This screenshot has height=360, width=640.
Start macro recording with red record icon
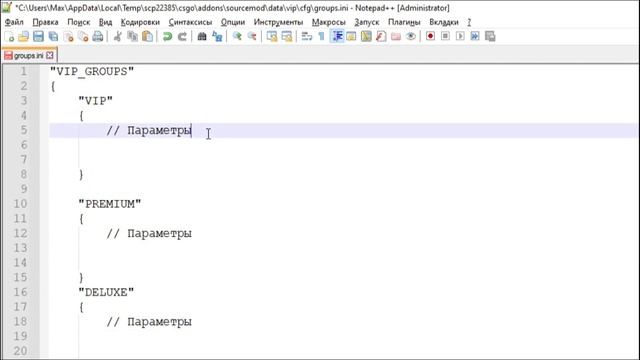pyautogui.click(x=430, y=36)
